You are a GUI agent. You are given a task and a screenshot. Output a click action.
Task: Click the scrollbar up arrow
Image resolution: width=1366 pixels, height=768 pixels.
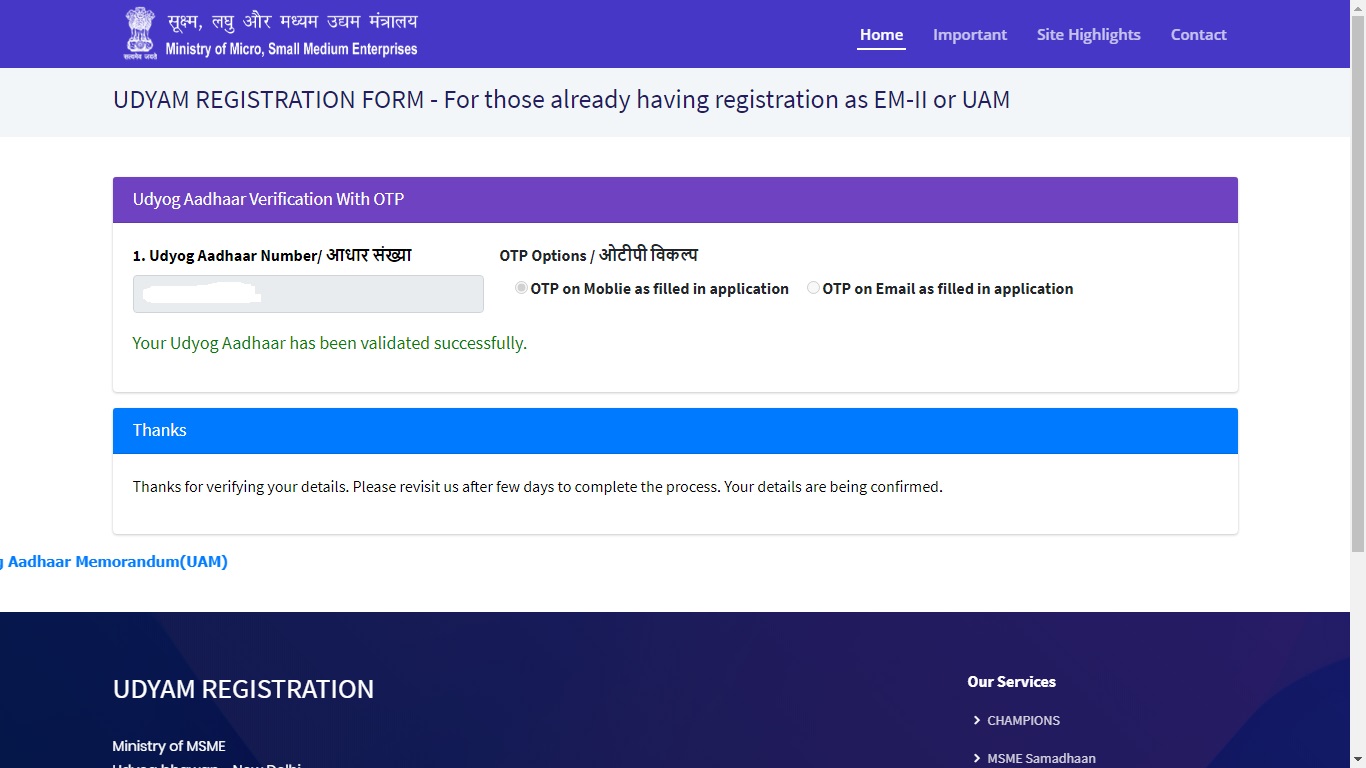point(1358,7)
